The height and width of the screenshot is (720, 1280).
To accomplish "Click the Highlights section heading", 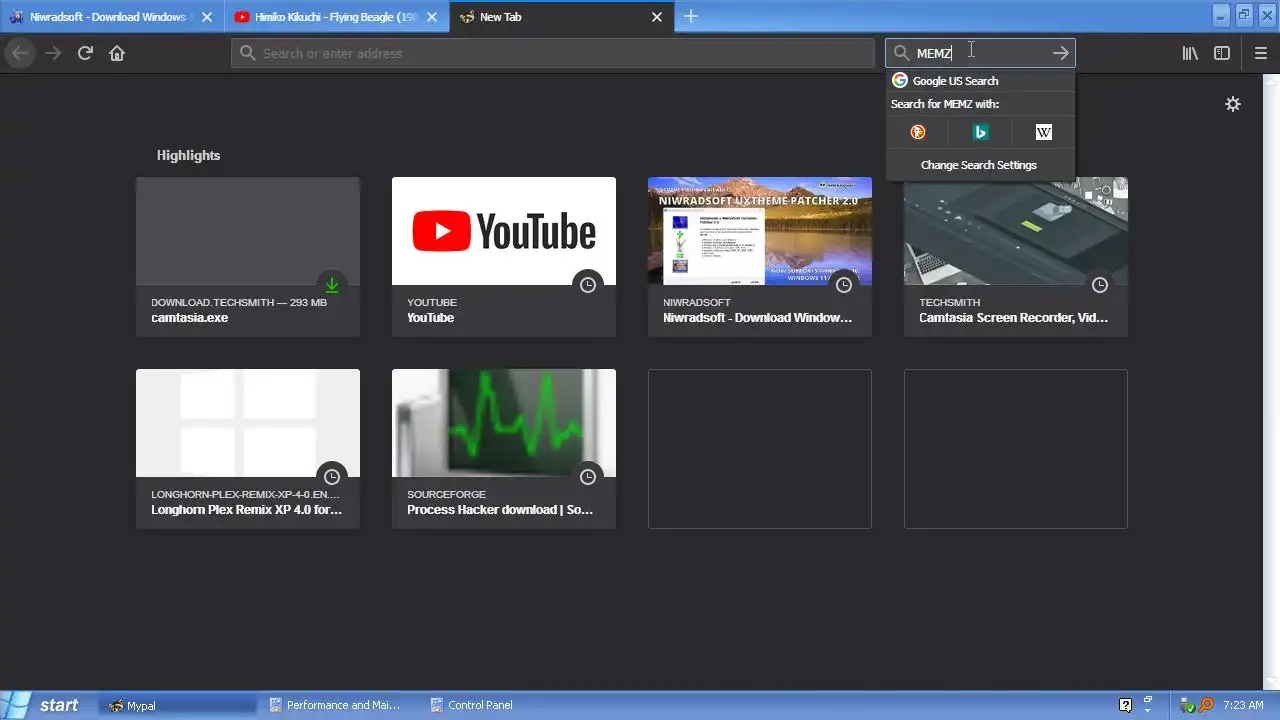I will coord(188,155).
